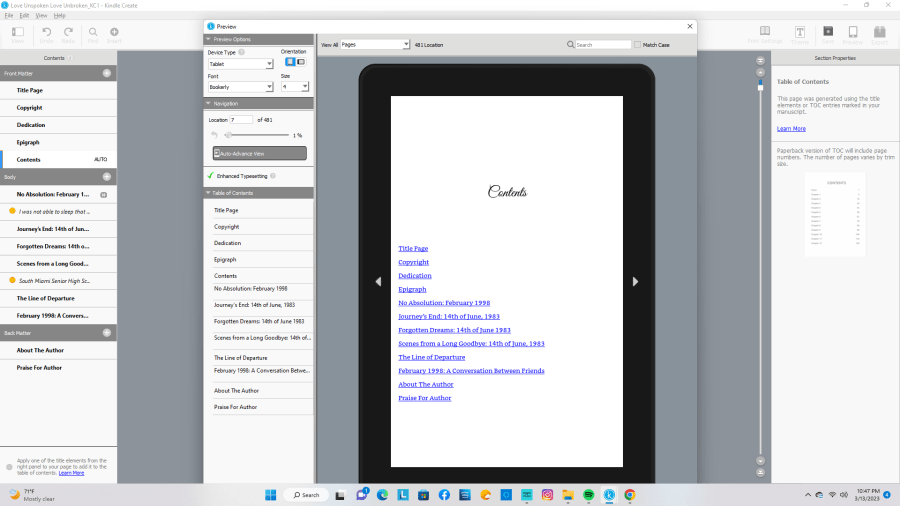Open the Font dropdown set to Bookerly
Viewport: 900px width, 506px height.
tap(241, 87)
